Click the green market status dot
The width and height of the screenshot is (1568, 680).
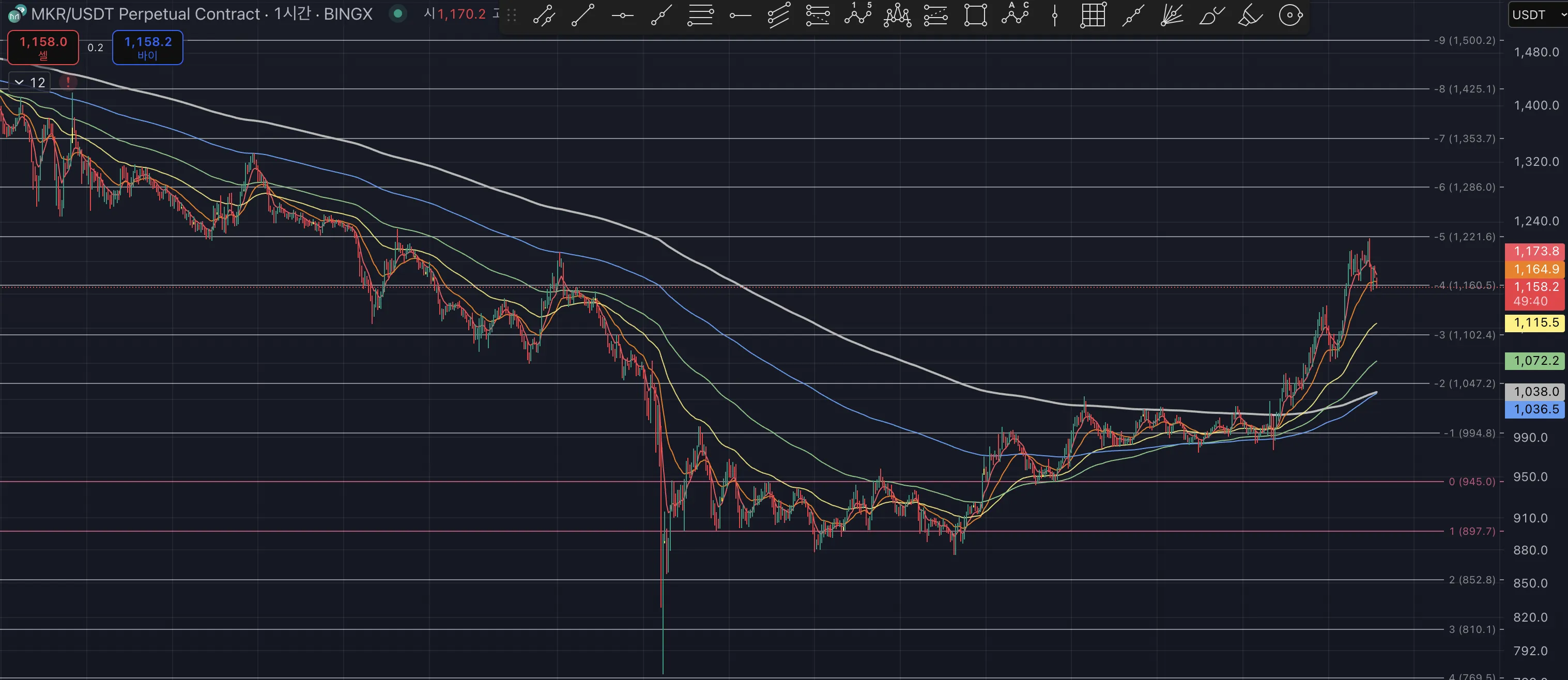click(397, 13)
